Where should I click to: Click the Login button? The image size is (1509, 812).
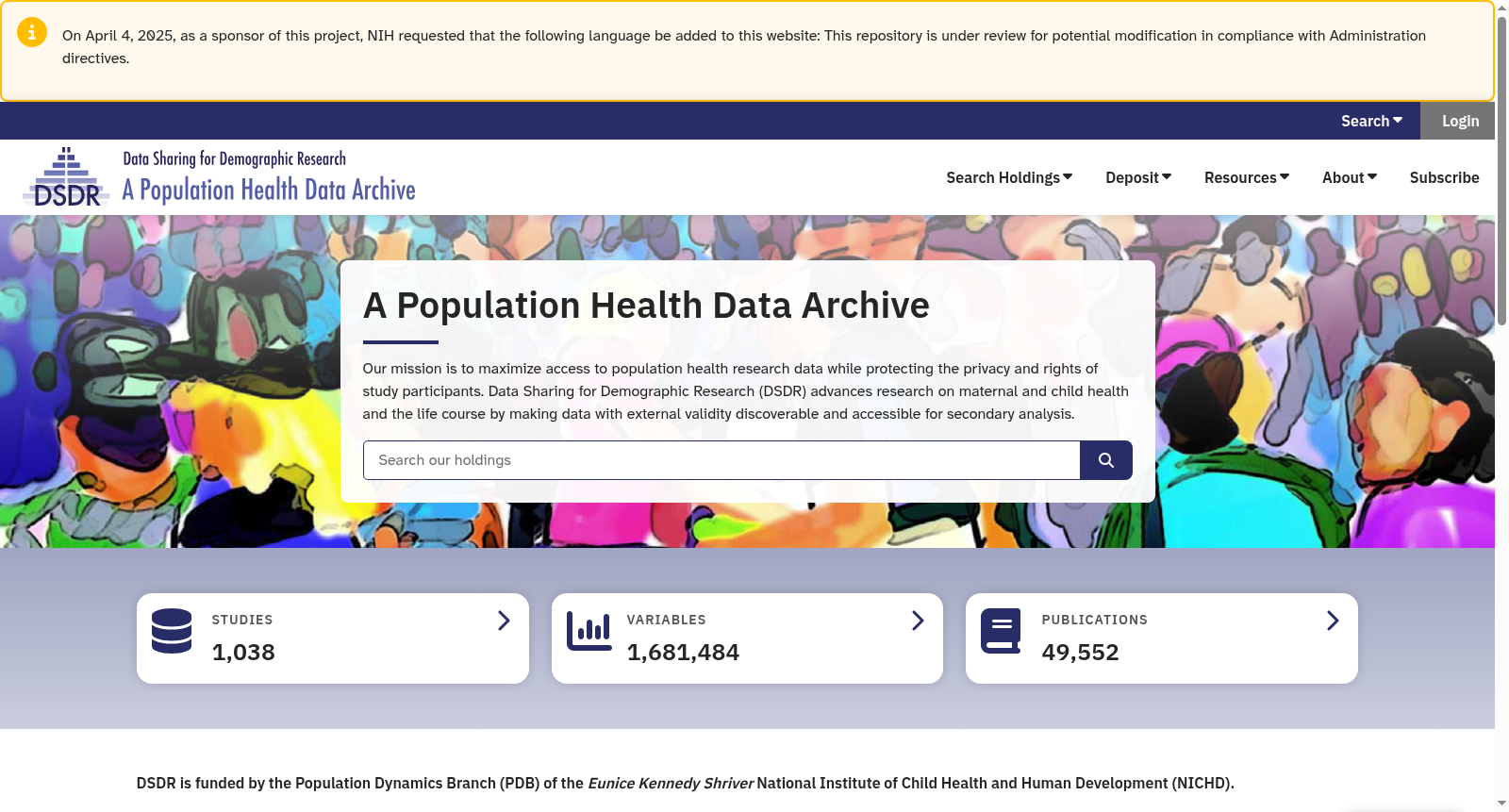click(x=1459, y=121)
